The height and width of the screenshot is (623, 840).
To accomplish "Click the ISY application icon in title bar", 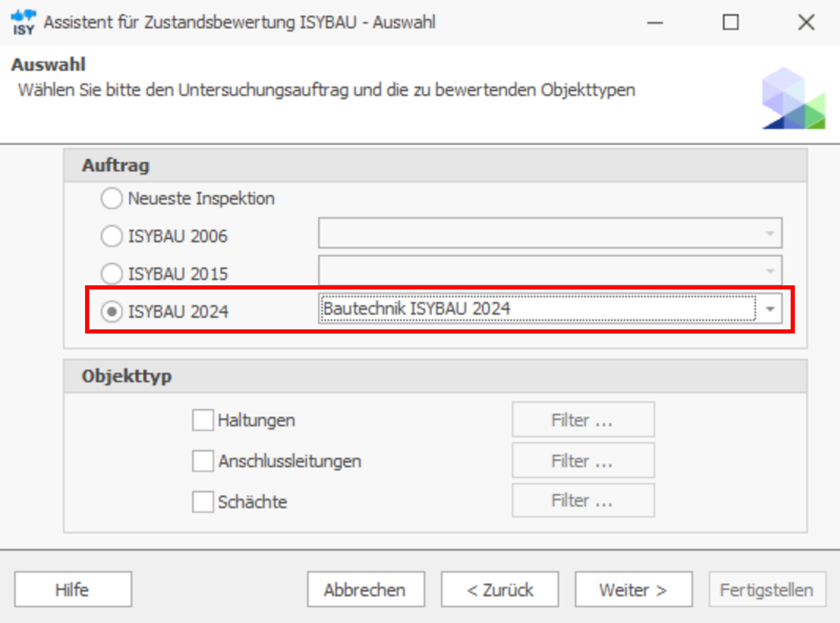I will click(23, 22).
